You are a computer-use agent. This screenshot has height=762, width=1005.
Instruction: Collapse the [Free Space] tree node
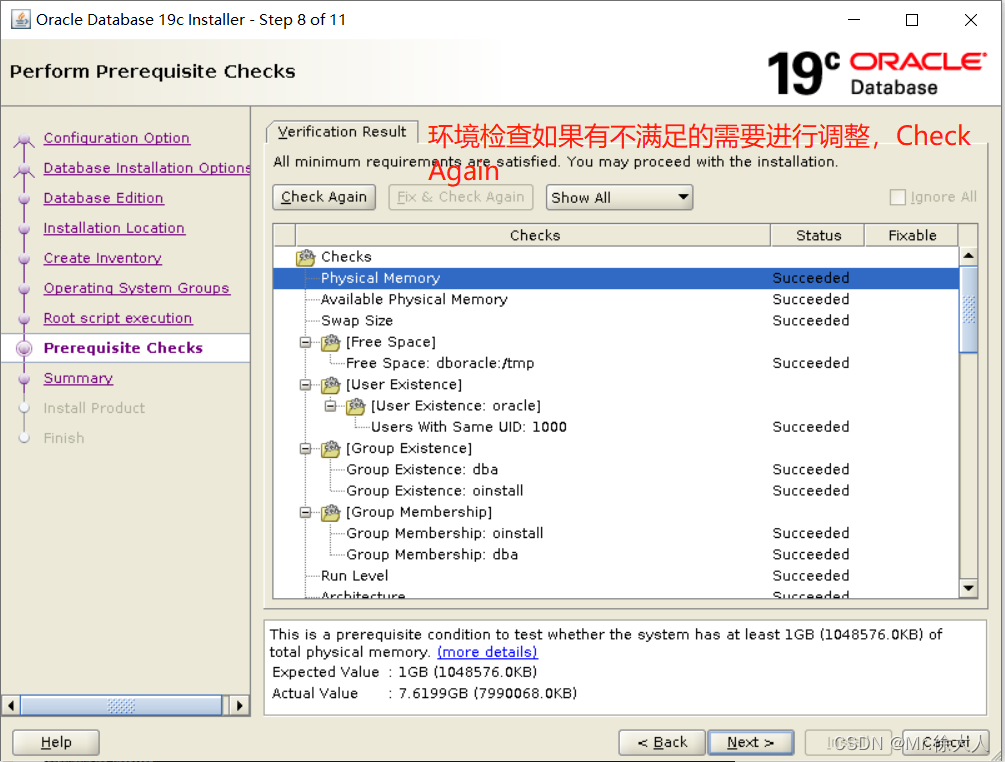pos(306,342)
